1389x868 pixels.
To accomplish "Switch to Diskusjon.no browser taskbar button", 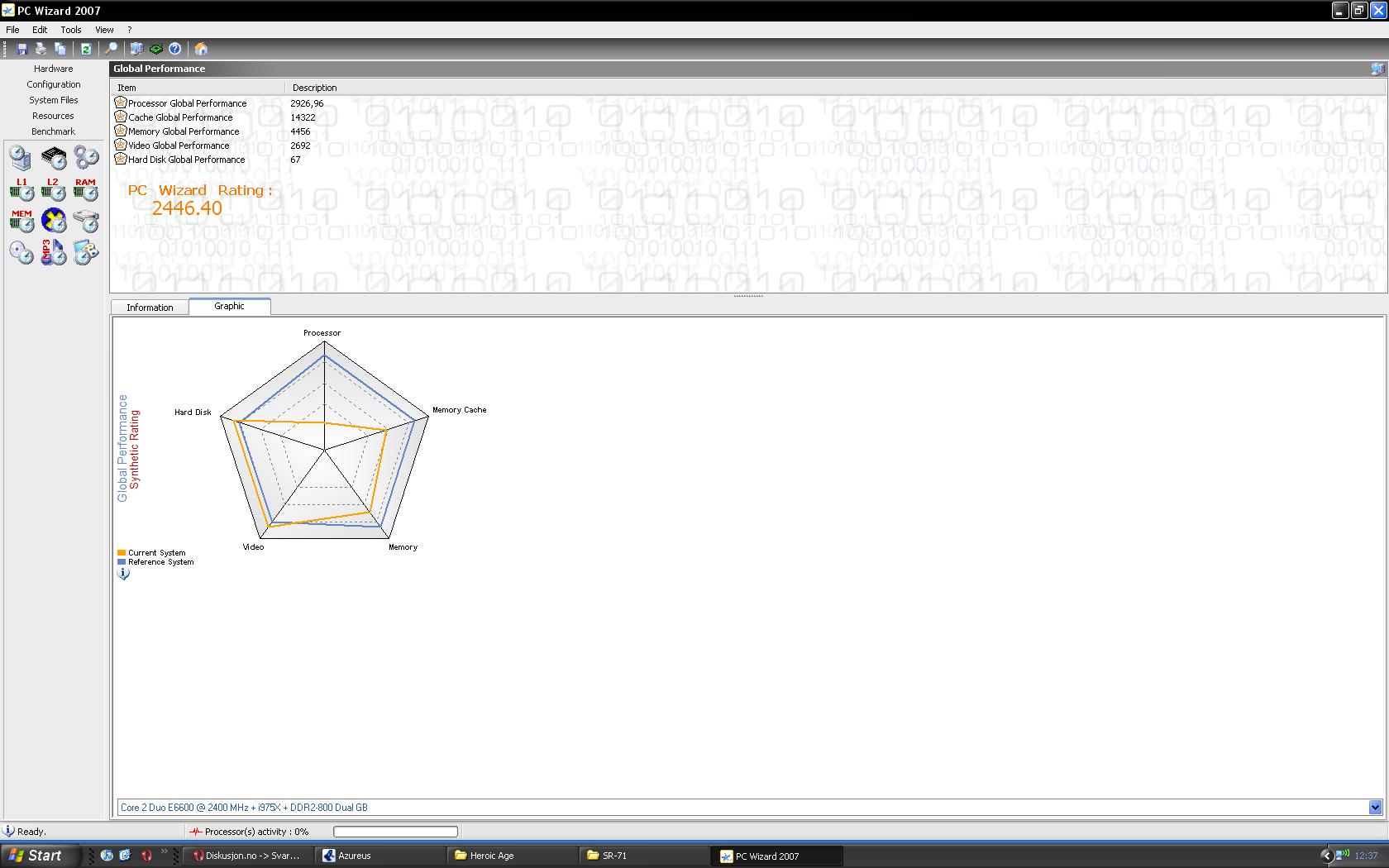I will point(248,856).
